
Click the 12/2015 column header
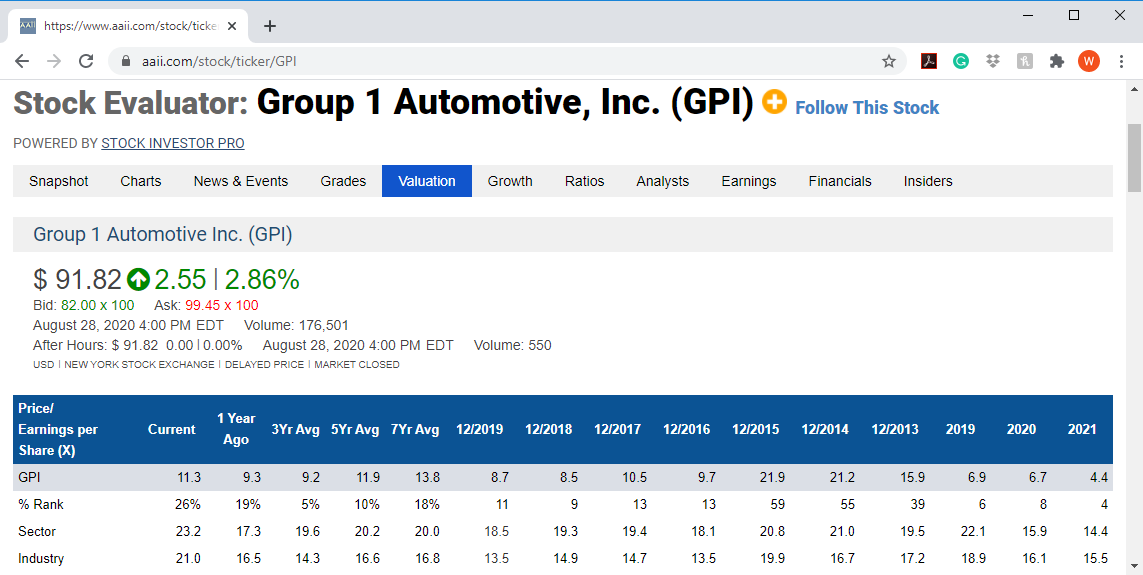(x=755, y=429)
